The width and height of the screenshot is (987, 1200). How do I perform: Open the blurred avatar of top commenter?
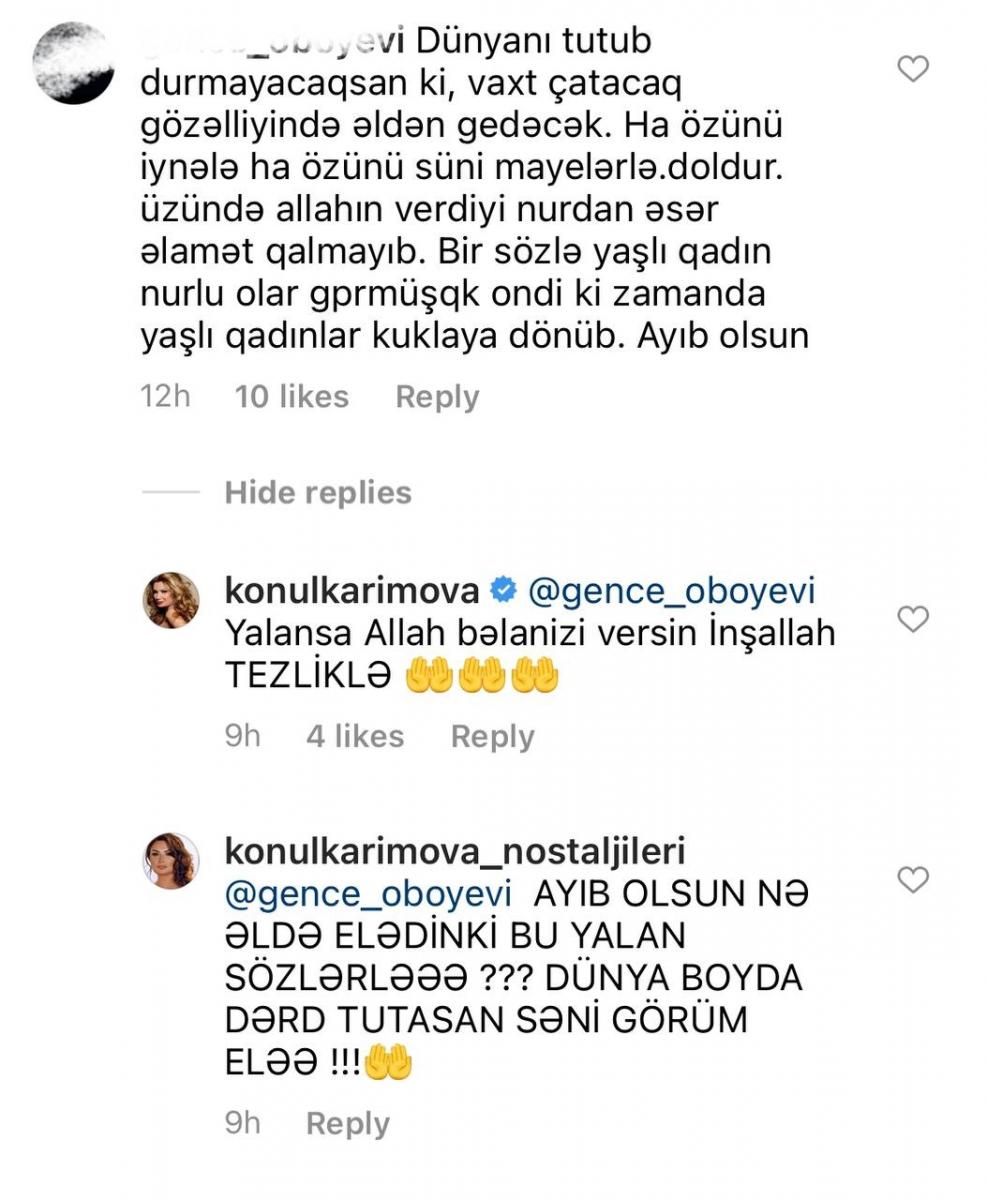coord(73,62)
